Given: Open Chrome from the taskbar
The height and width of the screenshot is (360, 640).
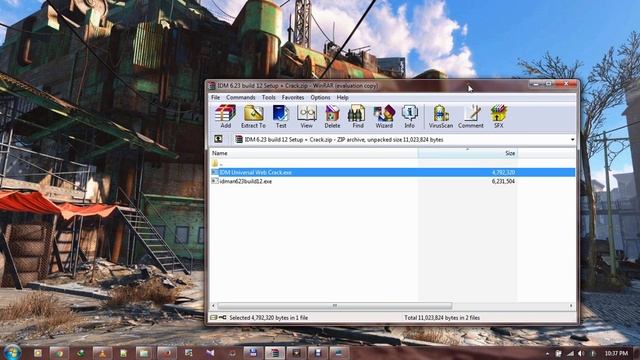Looking at the screenshot, I should click(x=60, y=353).
